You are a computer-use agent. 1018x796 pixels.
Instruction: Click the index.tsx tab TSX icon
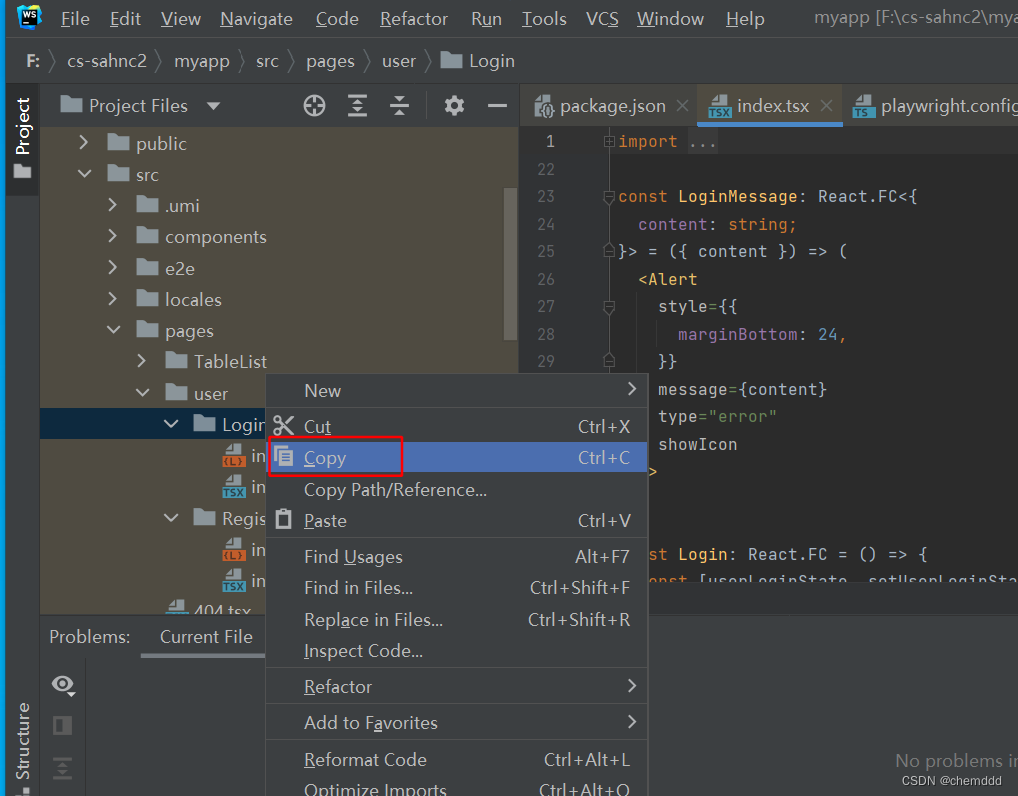719,106
